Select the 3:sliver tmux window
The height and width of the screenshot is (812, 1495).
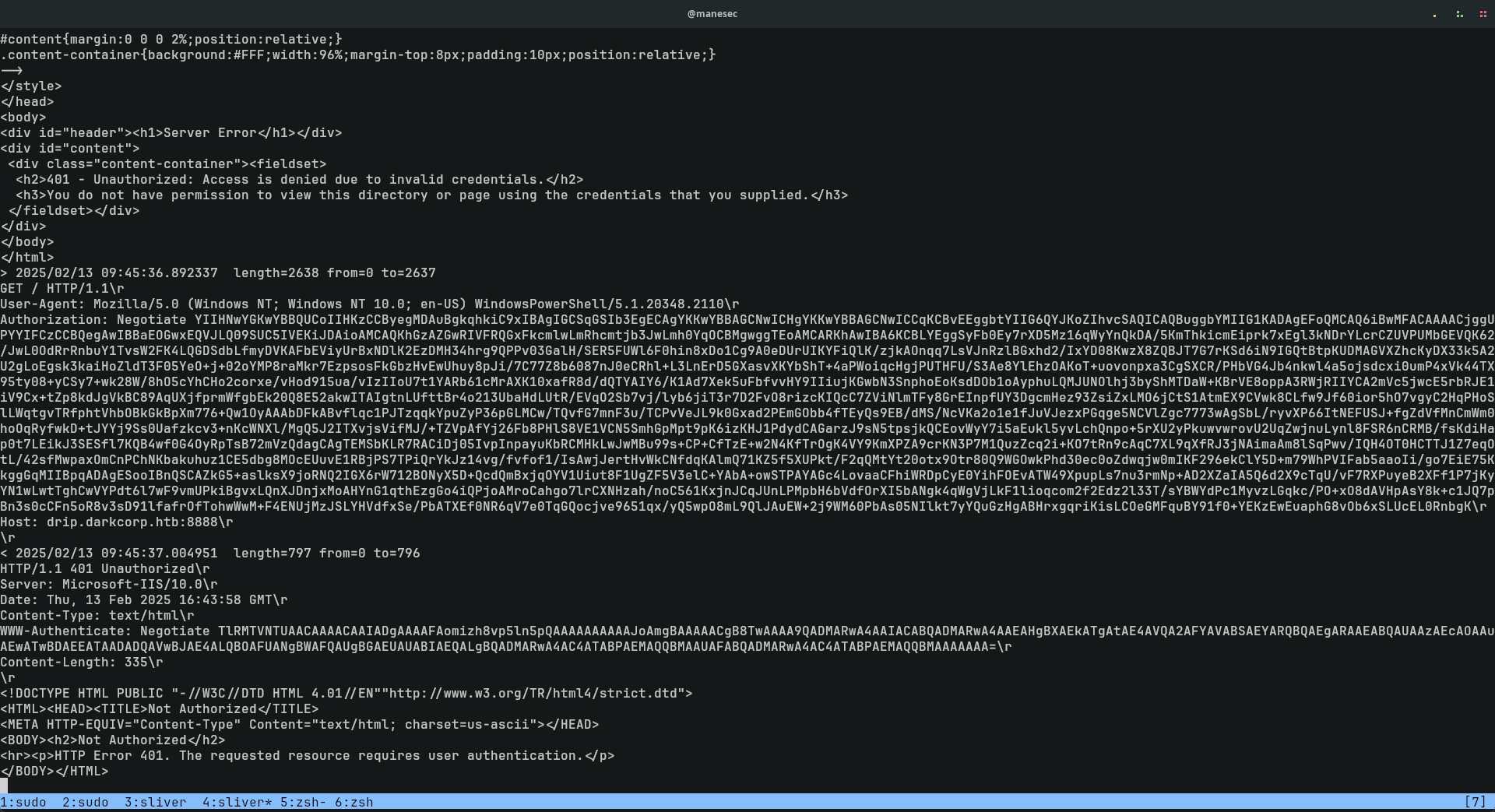pos(155,802)
